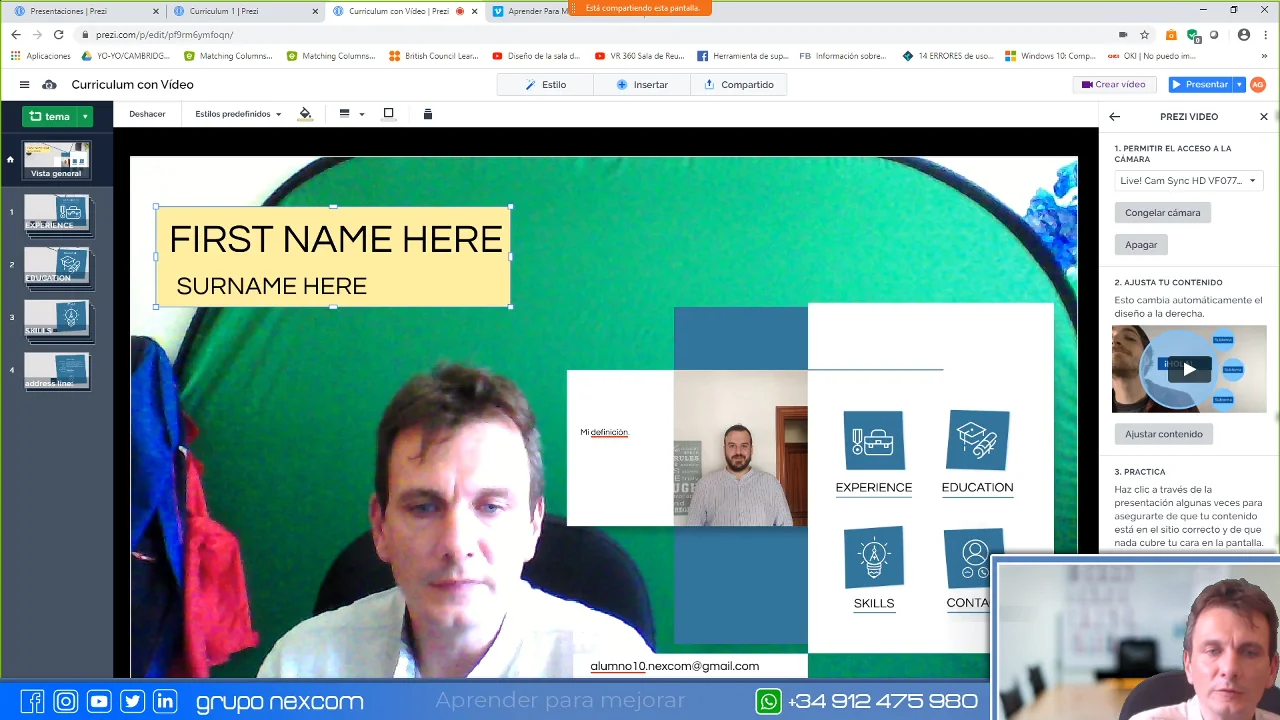The width and height of the screenshot is (1280, 720).
Task: Delete selection with the trash icon
Action: (x=428, y=114)
